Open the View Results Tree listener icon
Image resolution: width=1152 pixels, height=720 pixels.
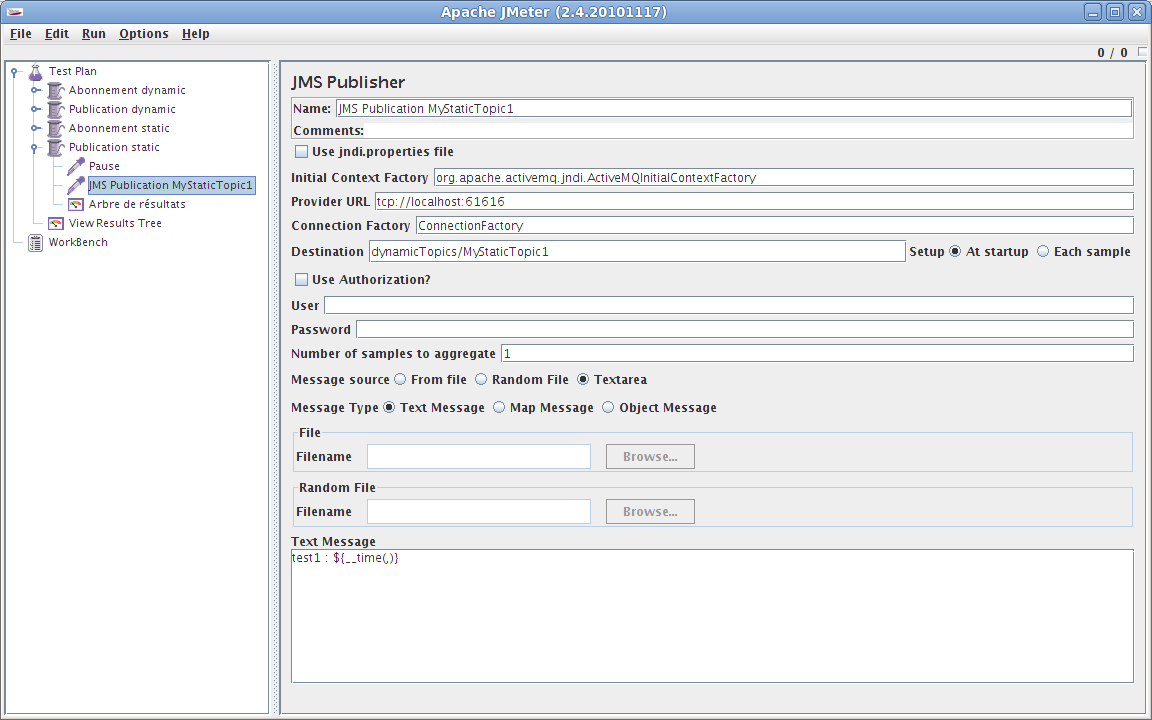point(55,223)
